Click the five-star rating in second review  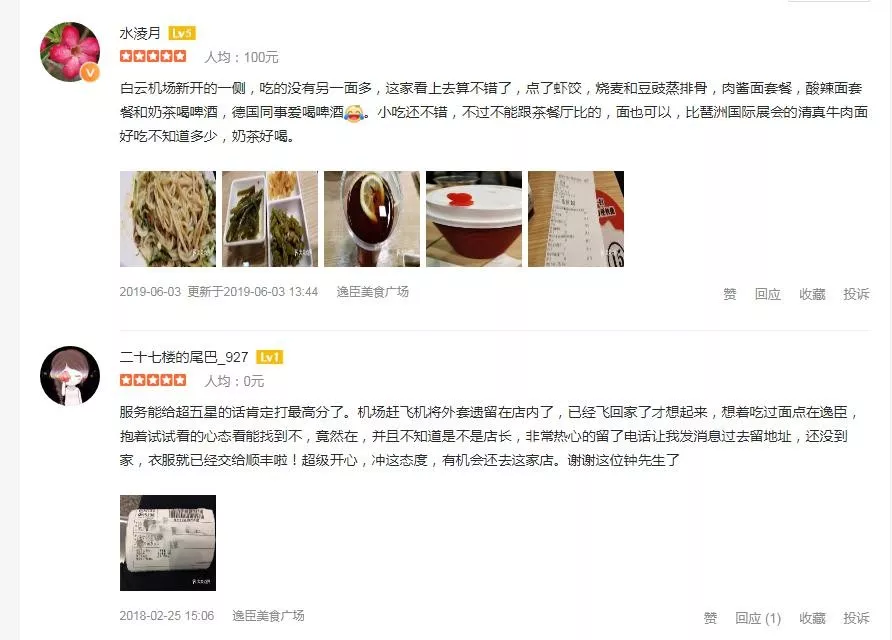coord(153,380)
